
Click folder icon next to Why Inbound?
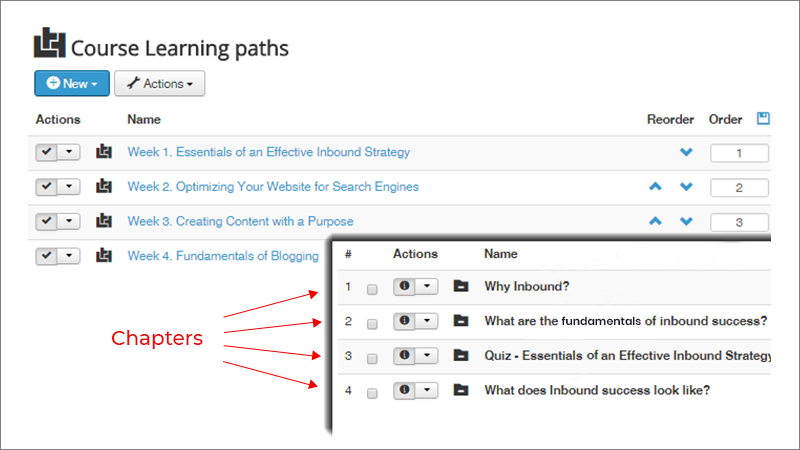461,286
